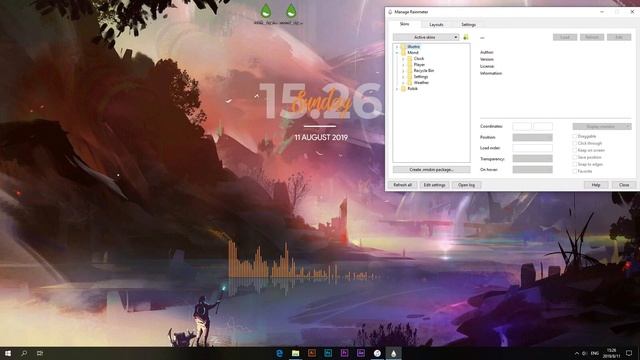
Task: Collapse the Mond tree node
Action: coord(397,53)
